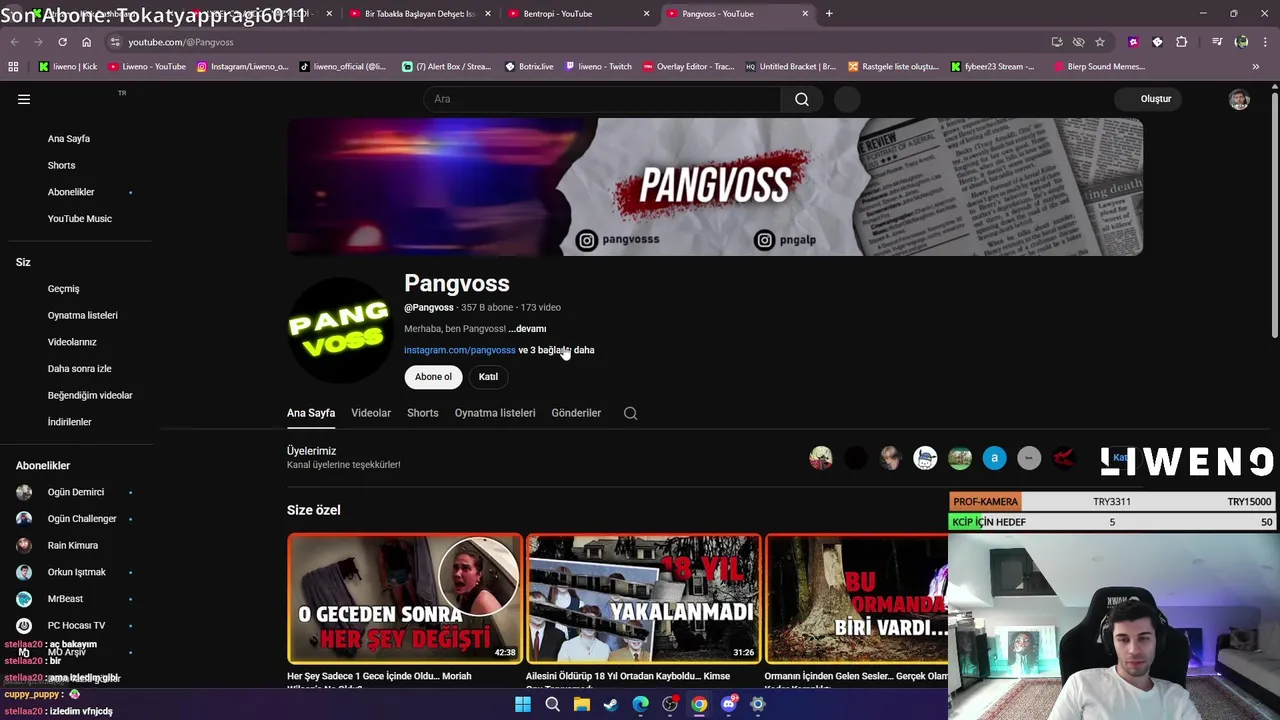Select the Ana Sayfa channel tab
This screenshot has width=1280, height=720.
coord(311,413)
